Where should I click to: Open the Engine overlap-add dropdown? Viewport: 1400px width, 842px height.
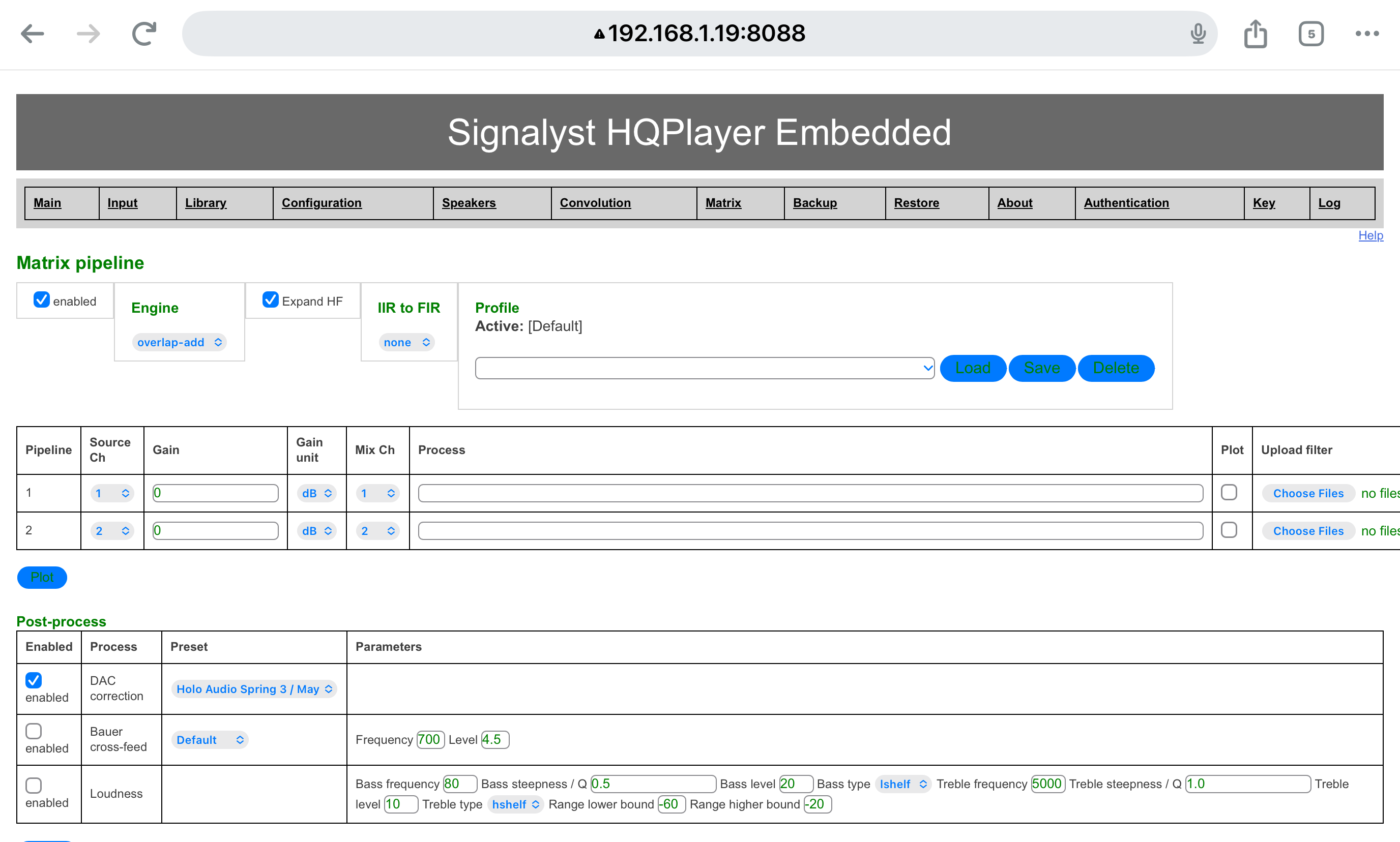179,342
